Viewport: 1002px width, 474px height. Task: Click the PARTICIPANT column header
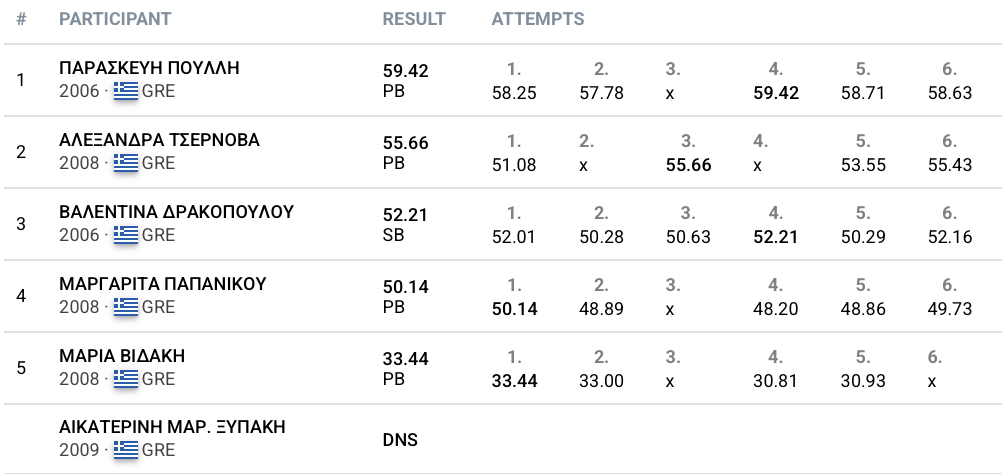pyautogui.click(x=115, y=19)
